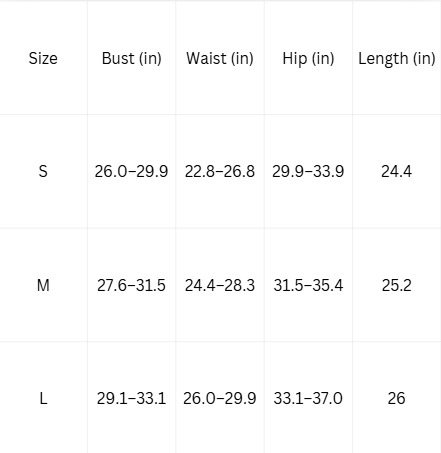Select the Hip (in) header cell
The width and height of the screenshot is (441, 453).
click(308, 58)
